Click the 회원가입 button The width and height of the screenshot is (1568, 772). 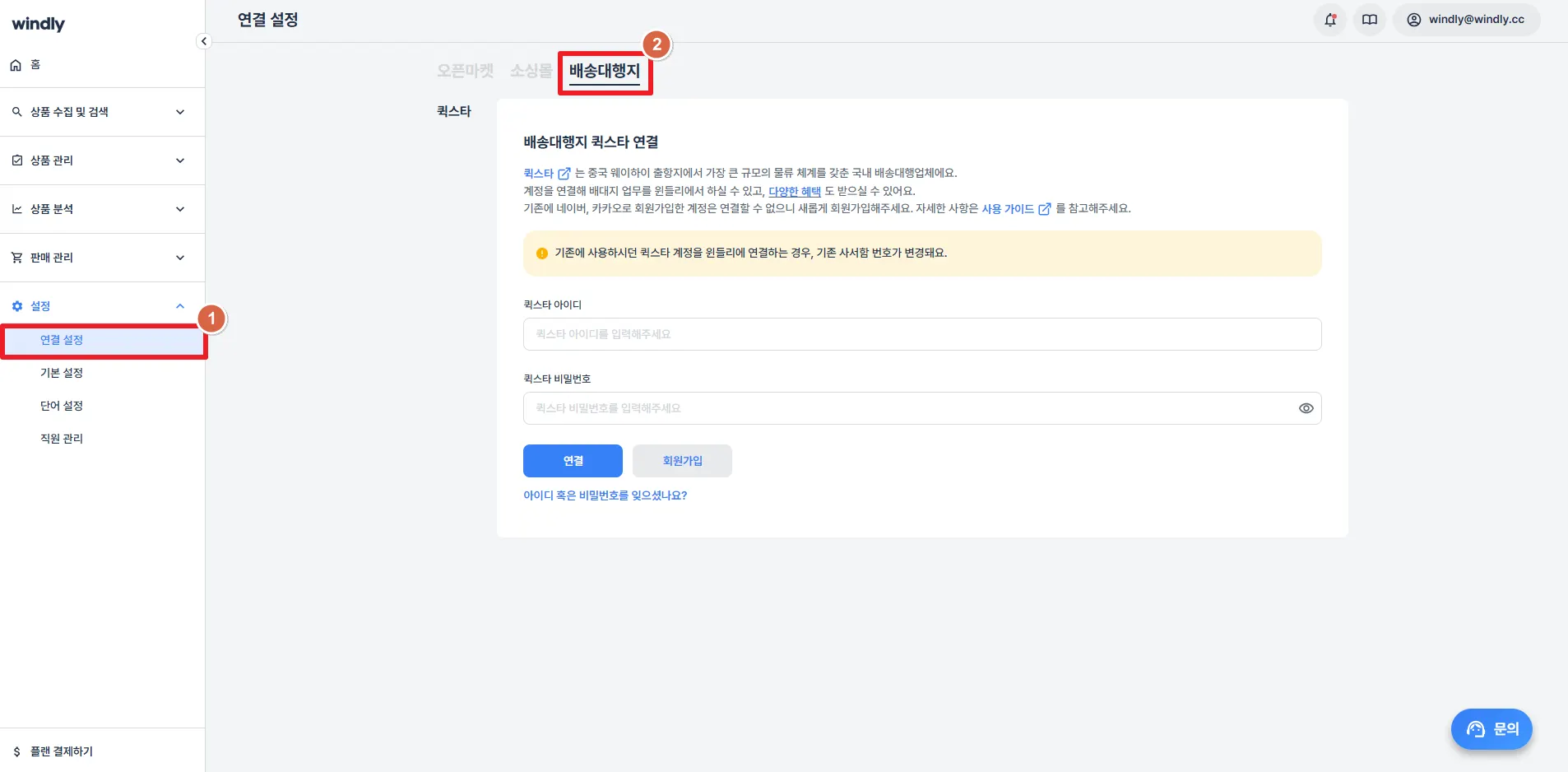point(682,461)
